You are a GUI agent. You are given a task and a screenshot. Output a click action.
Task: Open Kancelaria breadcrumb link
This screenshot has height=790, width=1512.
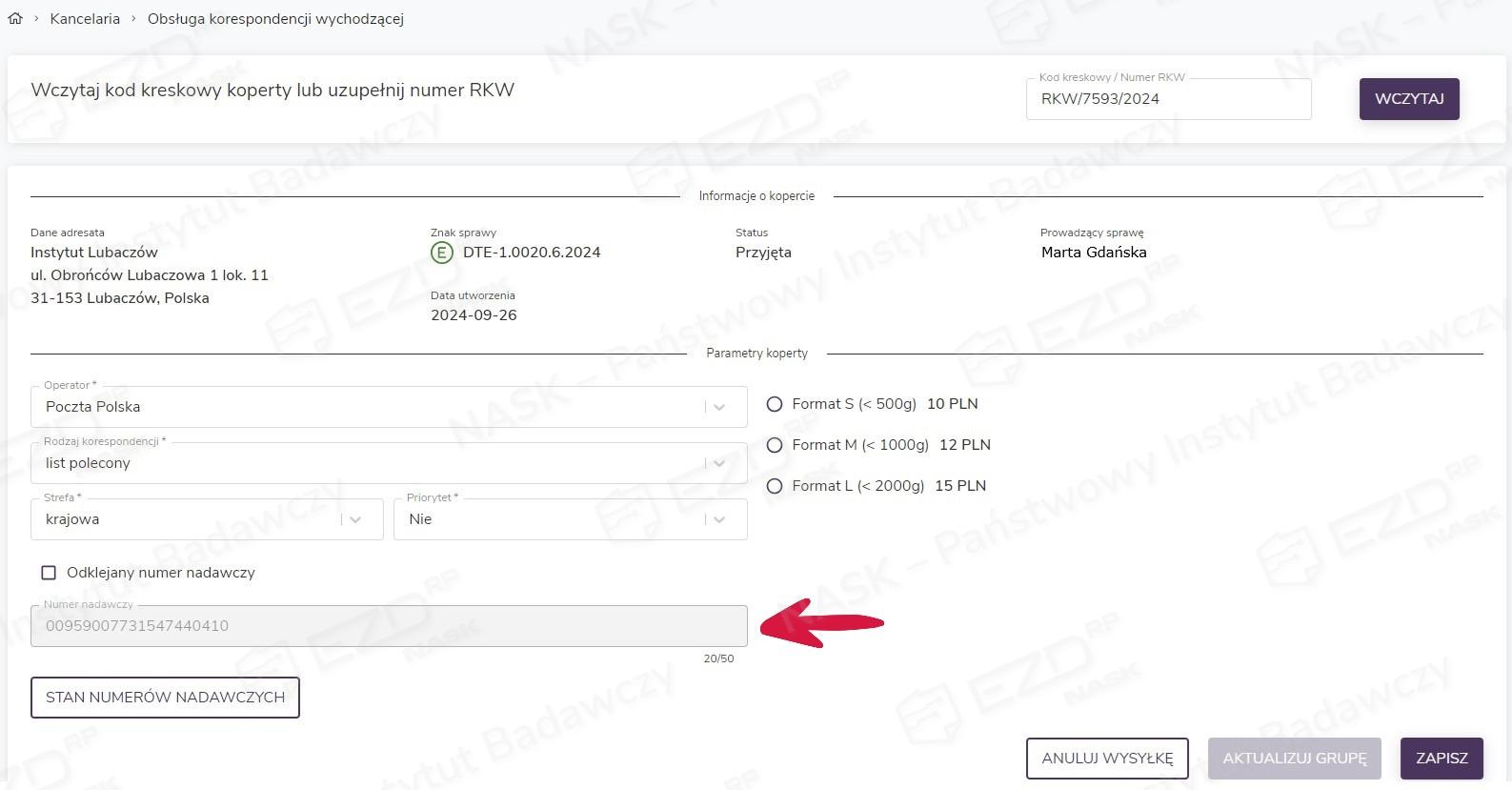click(x=85, y=19)
